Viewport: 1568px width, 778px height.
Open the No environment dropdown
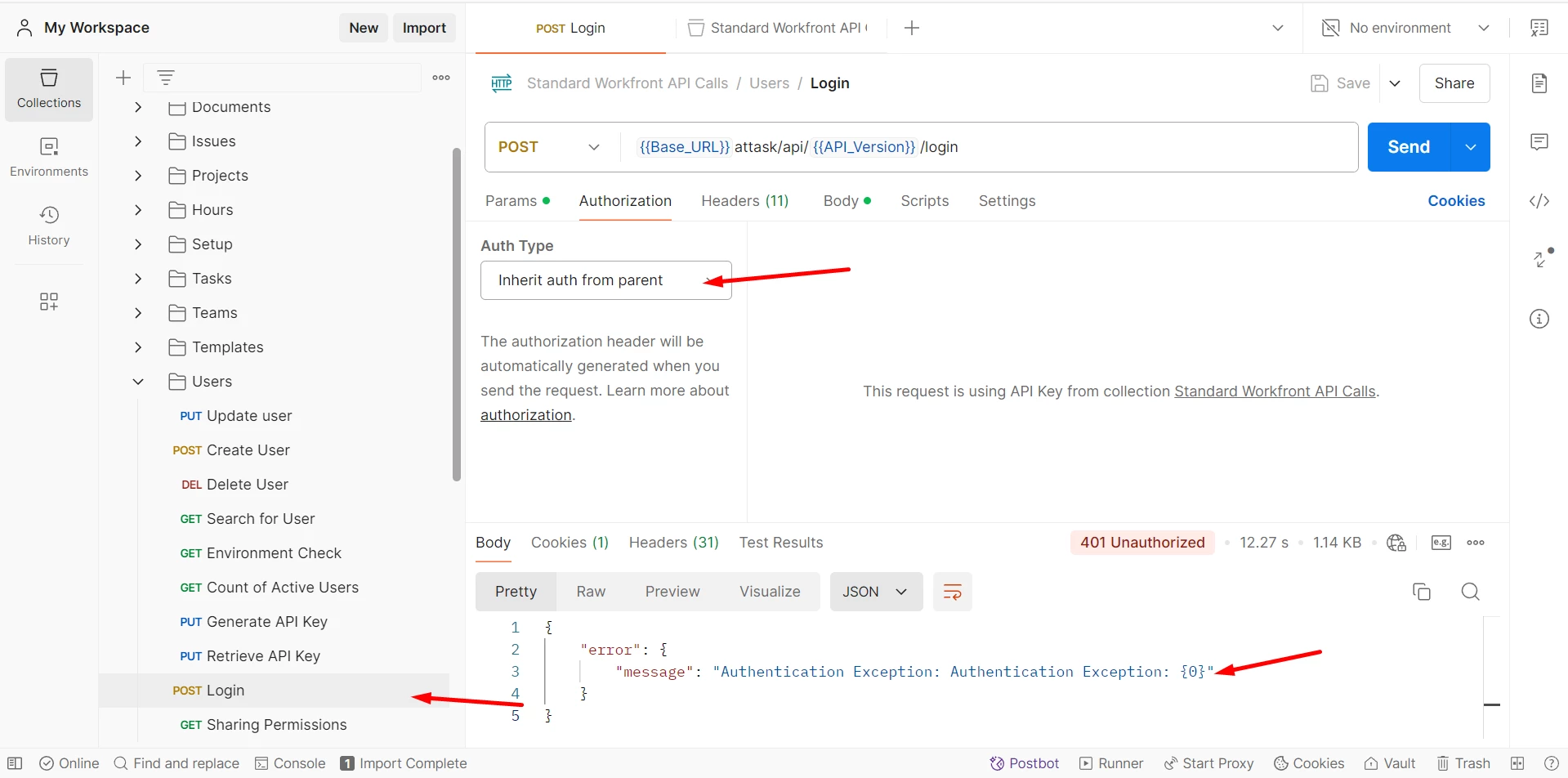point(1405,28)
